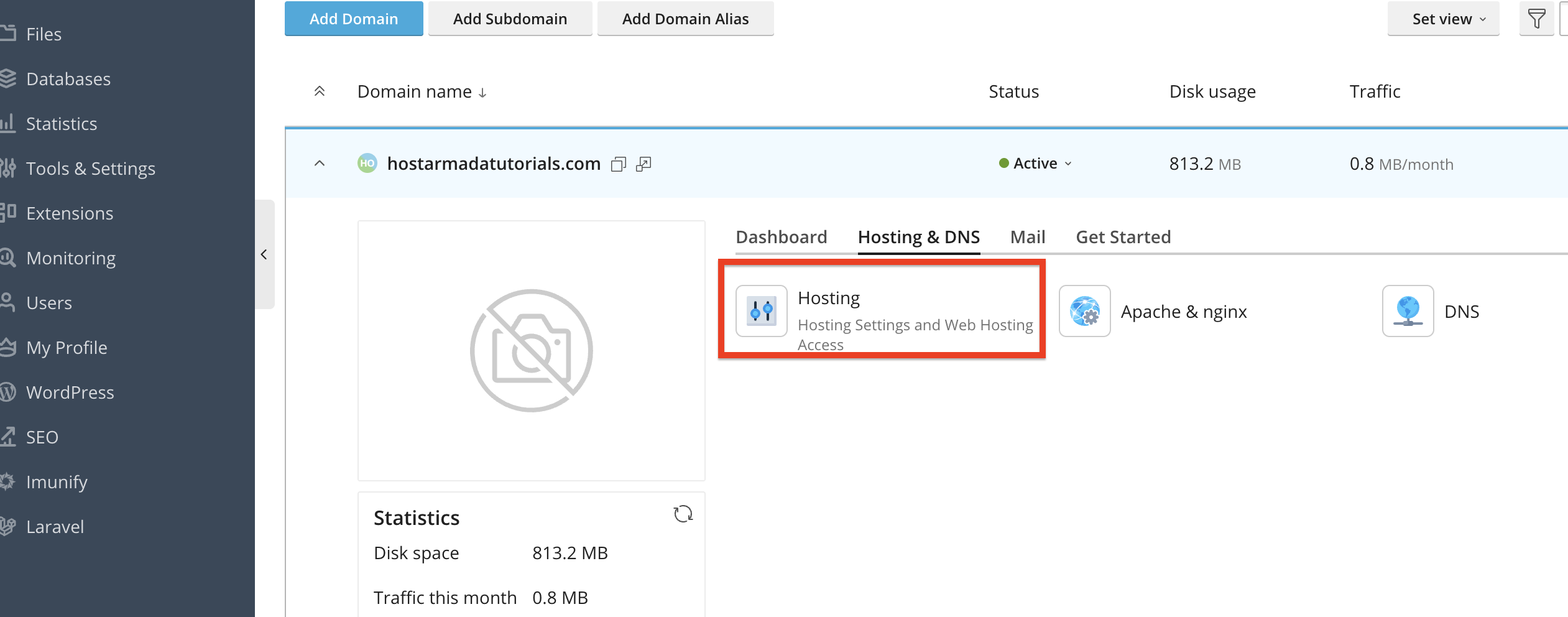Select Databases from the sidebar
Screen dimensions: 1568x617
(68, 79)
